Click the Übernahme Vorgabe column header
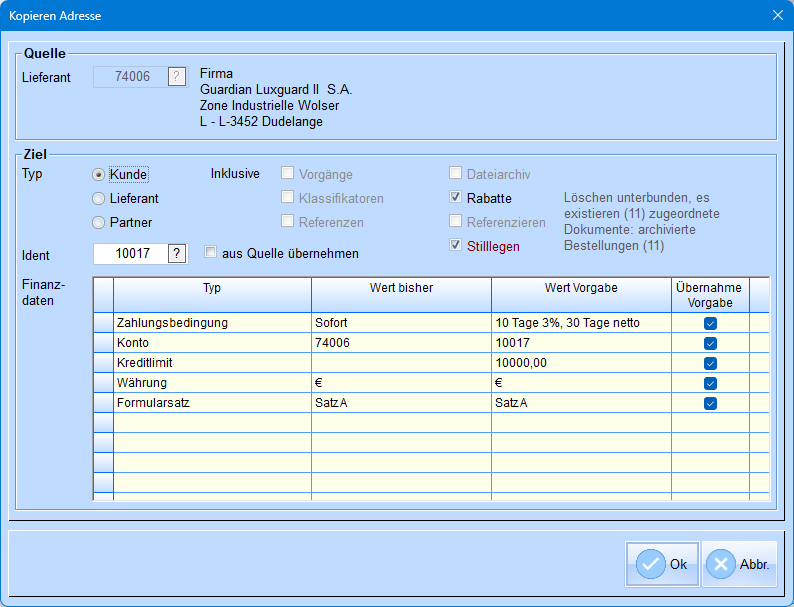This screenshot has width=794, height=607. 710,295
